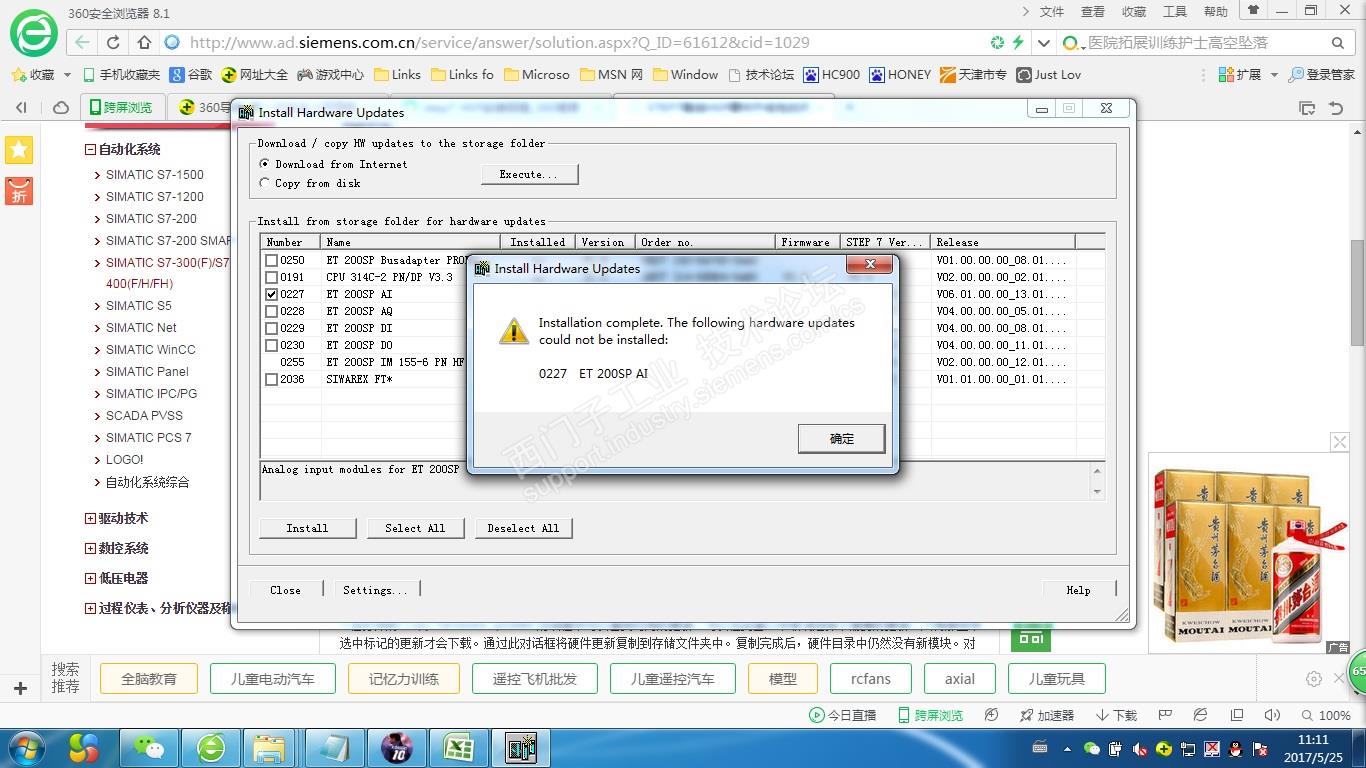The width and height of the screenshot is (1366, 768).
Task: Open the address bar dropdown arrow
Action: pyautogui.click(x=1043, y=43)
